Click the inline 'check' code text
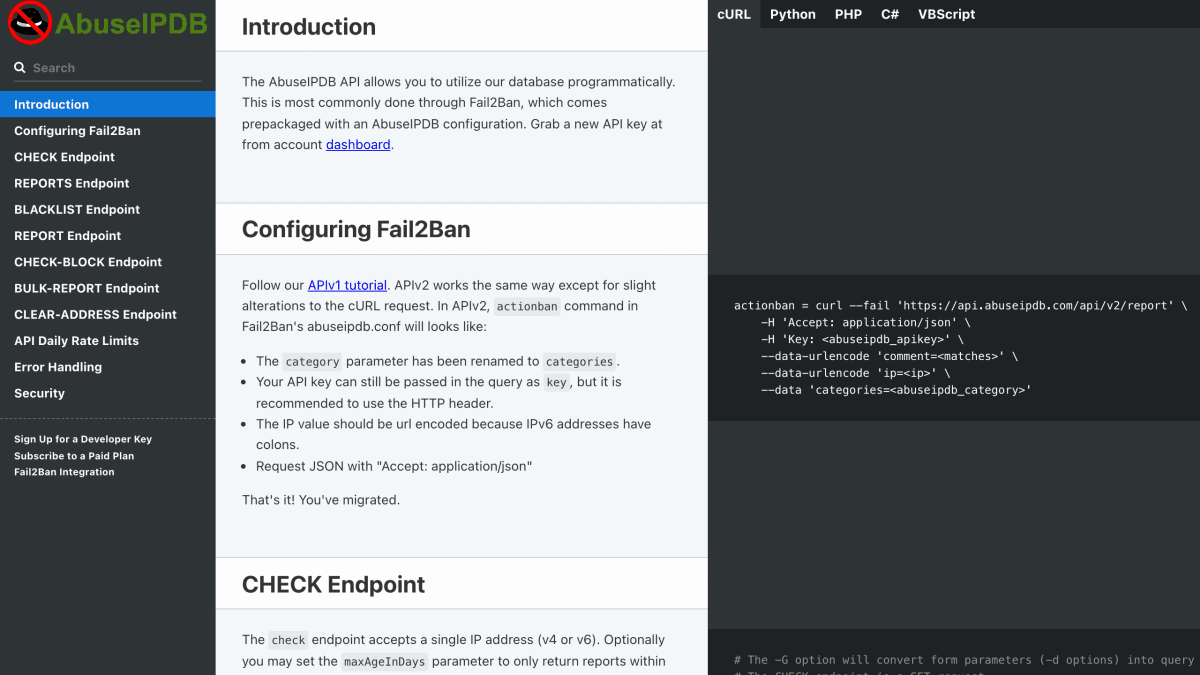Screen dimensions: 1200x675 pos(288,640)
